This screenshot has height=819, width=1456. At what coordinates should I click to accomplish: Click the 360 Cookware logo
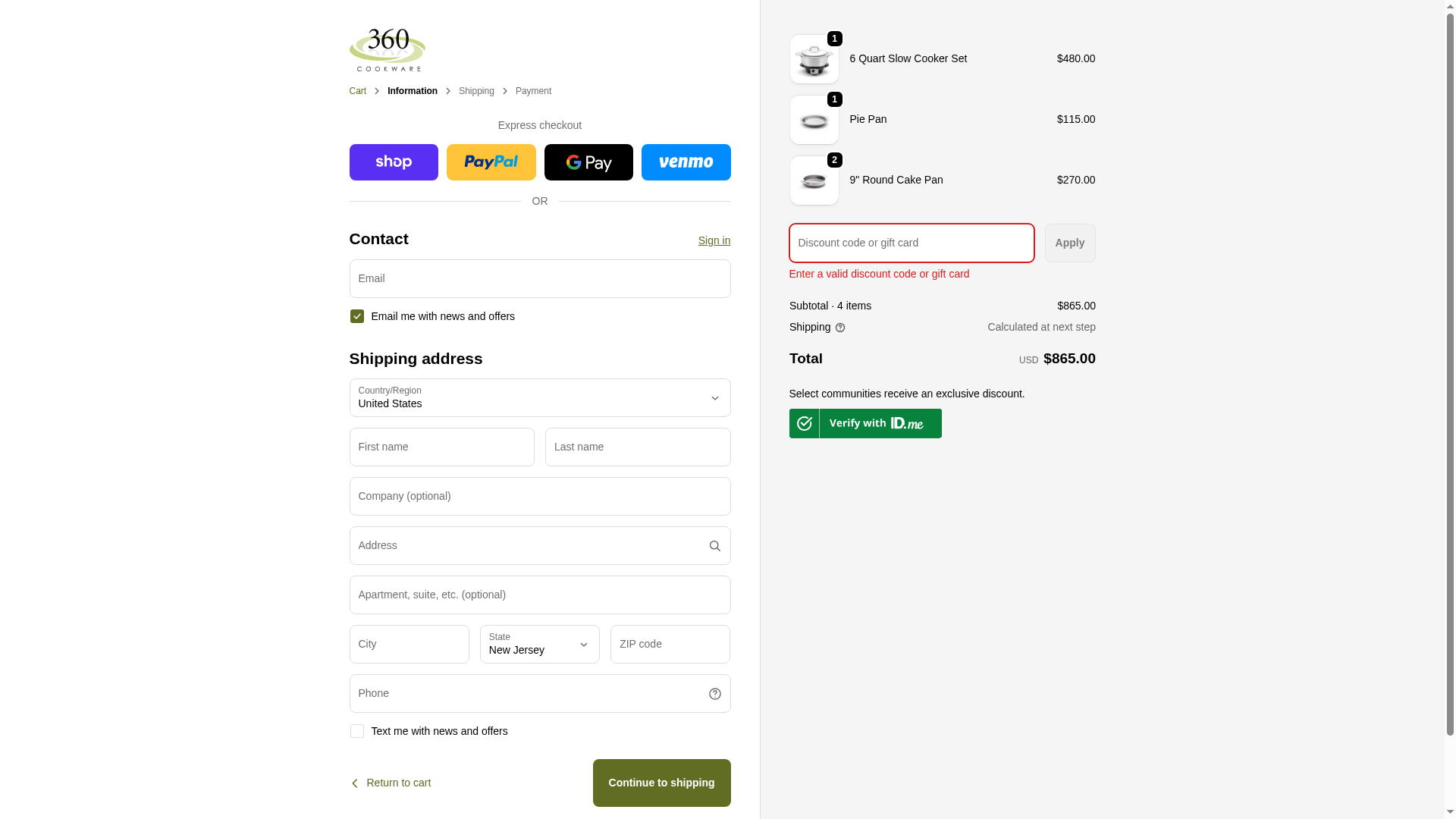pyautogui.click(x=387, y=50)
